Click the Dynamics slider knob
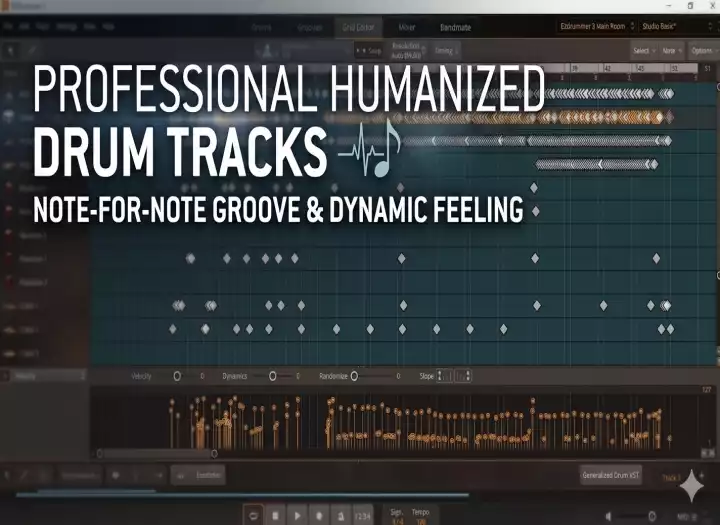The width and height of the screenshot is (720, 525). [x=273, y=376]
